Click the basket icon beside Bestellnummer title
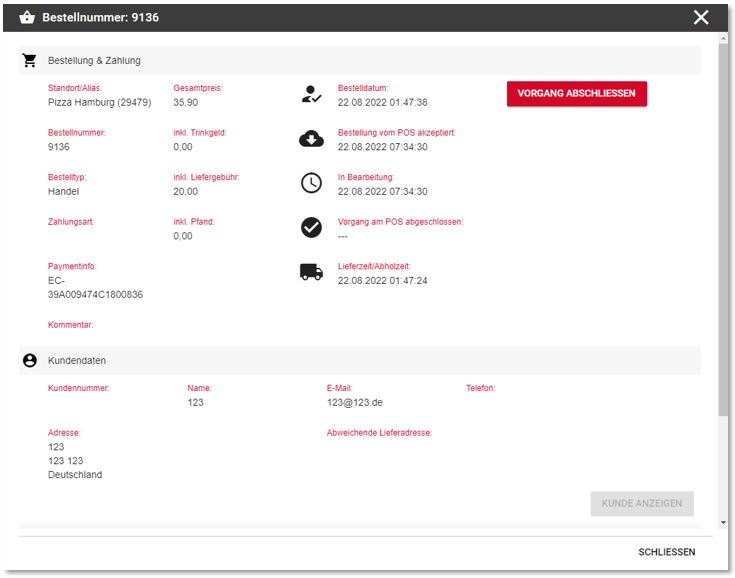Viewport: 735px width, 578px height. [x=27, y=18]
